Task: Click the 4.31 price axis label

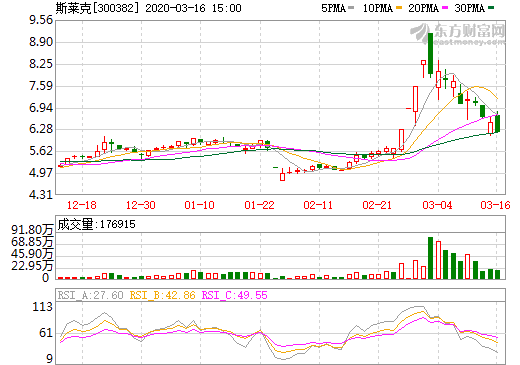Action: coord(41,194)
